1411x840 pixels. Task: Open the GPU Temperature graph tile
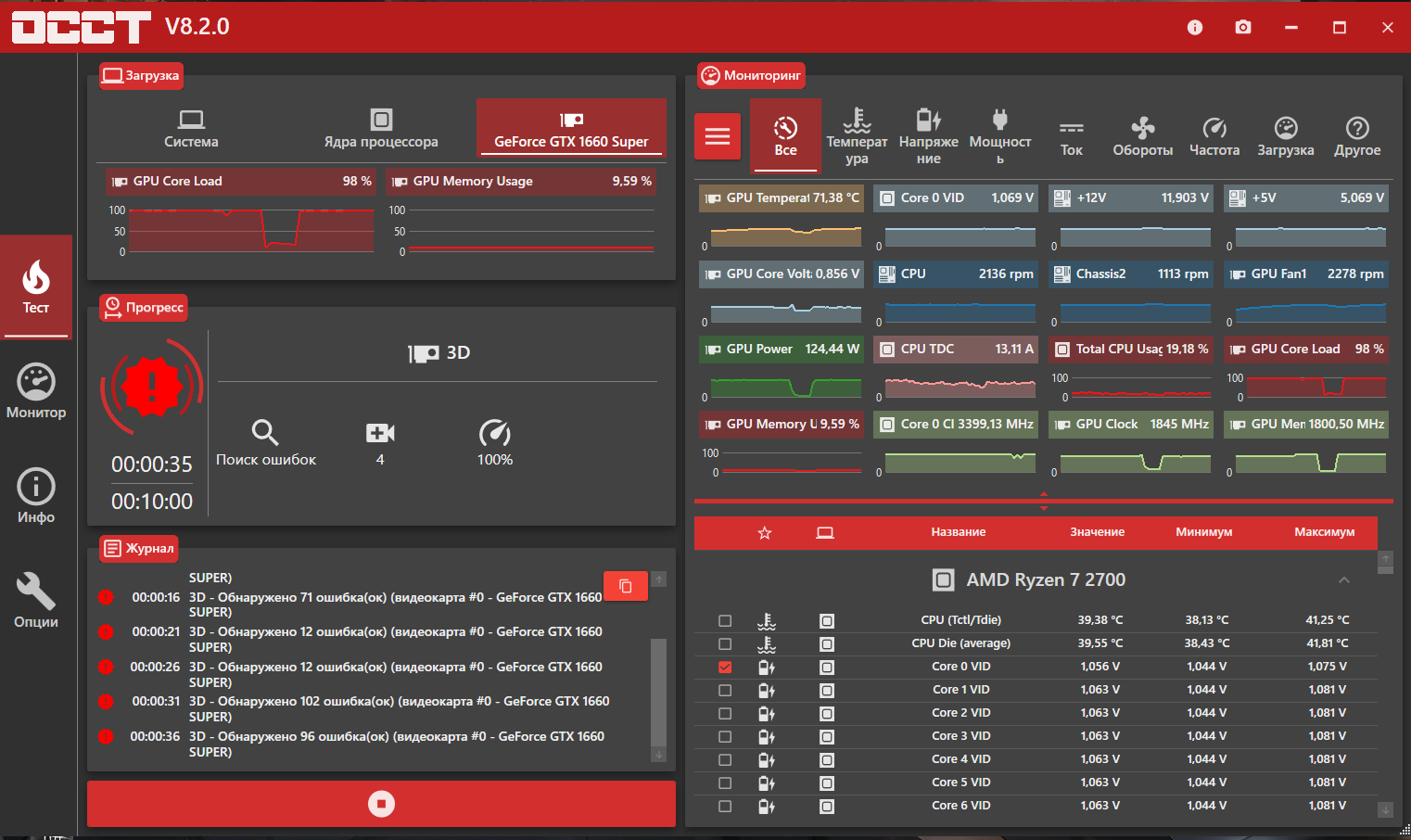782,219
